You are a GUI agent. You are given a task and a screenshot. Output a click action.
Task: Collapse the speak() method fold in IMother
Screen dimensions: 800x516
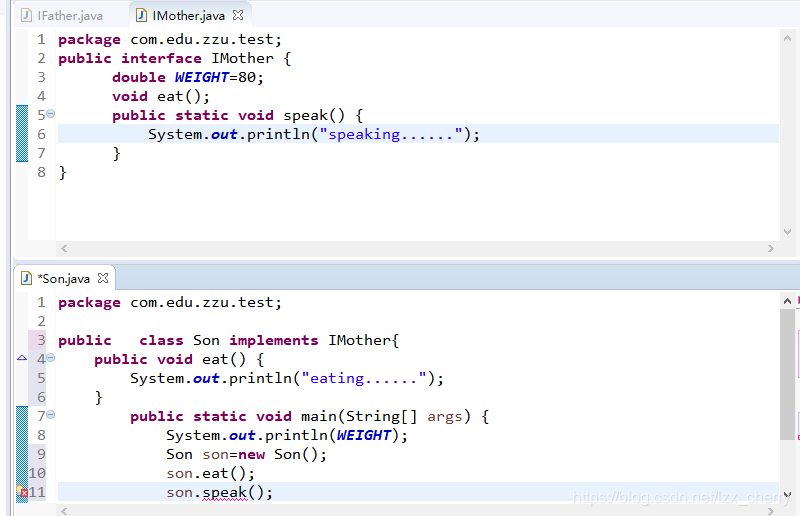(x=51, y=113)
